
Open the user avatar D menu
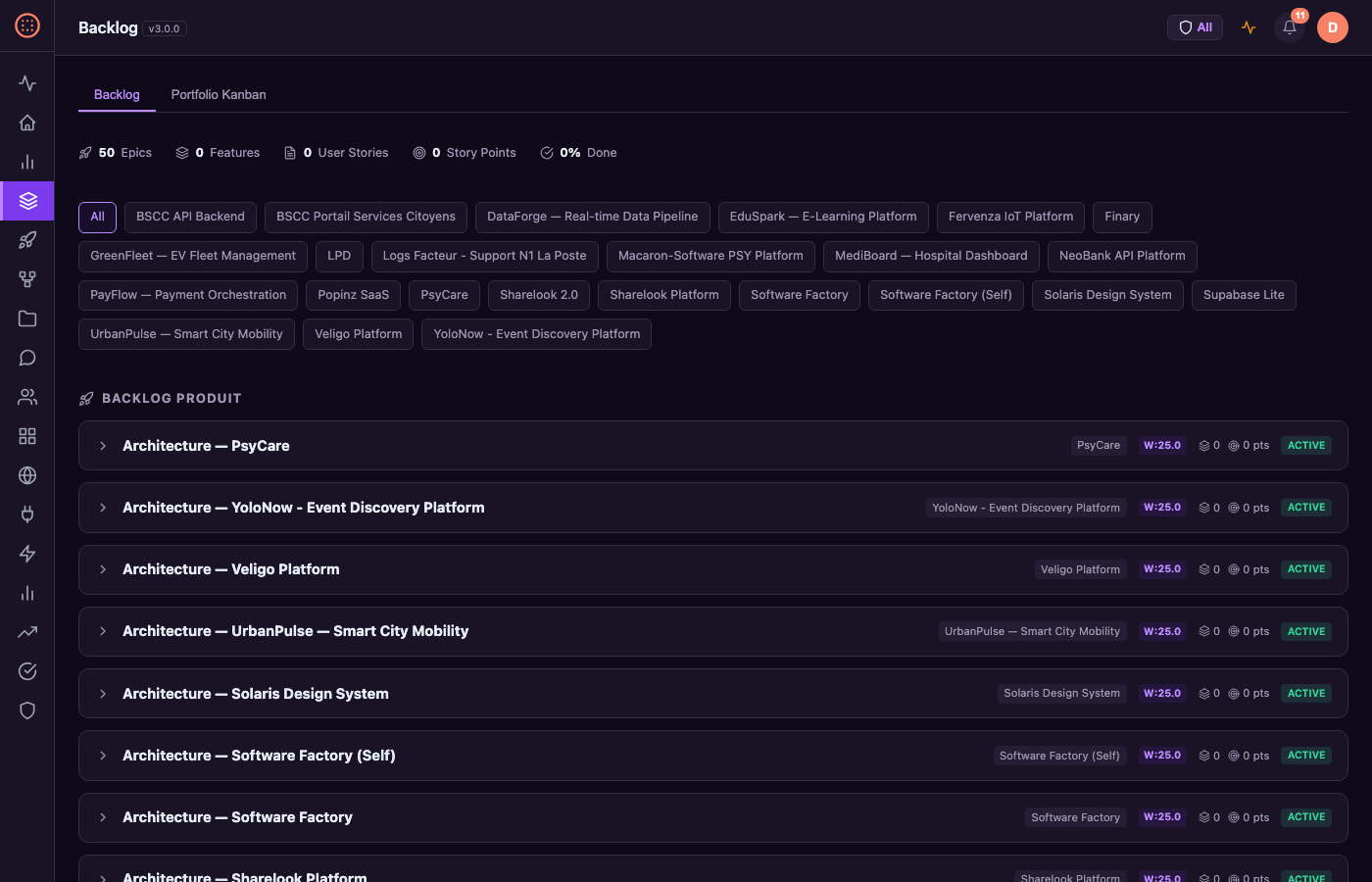click(1332, 27)
